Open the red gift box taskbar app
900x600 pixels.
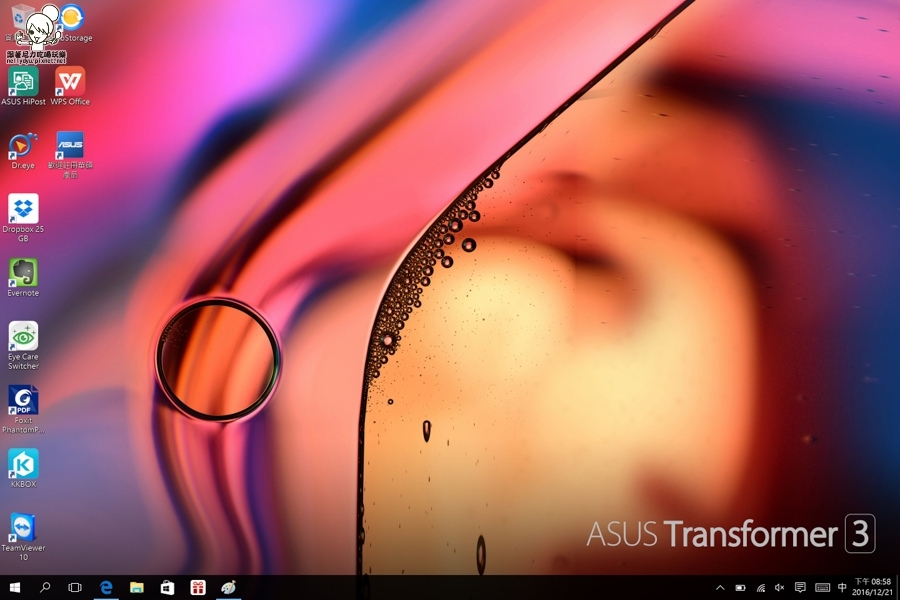(x=198, y=587)
